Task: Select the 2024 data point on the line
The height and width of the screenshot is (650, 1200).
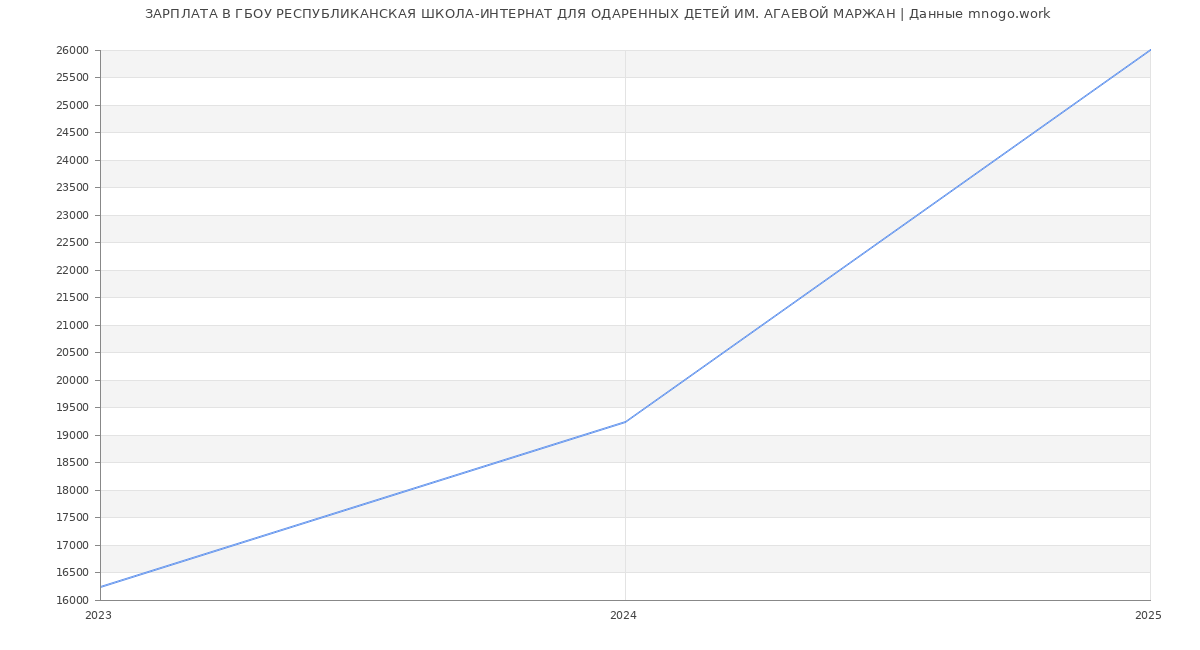Action: [625, 422]
